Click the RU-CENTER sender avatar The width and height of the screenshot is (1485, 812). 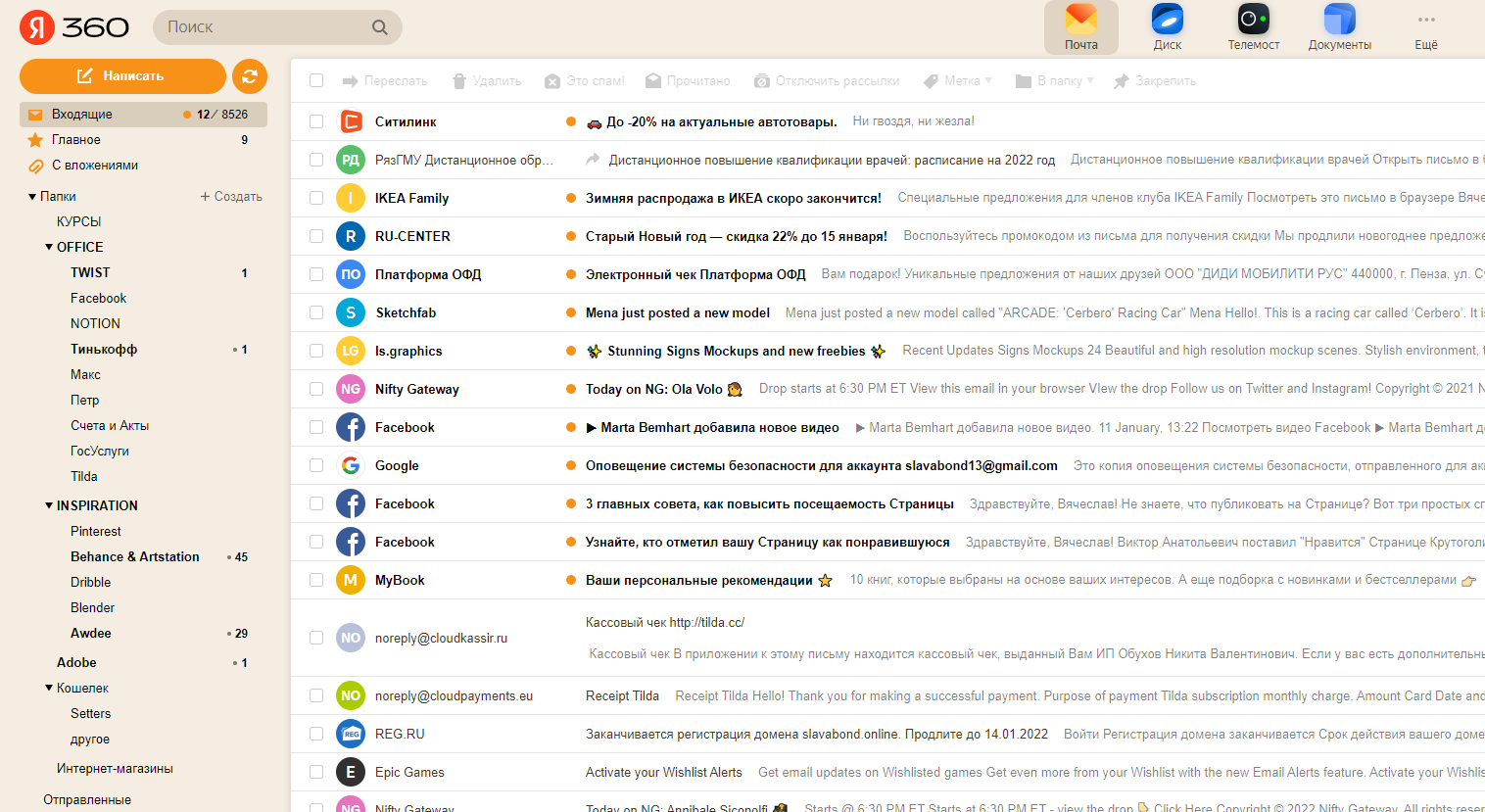(351, 236)
